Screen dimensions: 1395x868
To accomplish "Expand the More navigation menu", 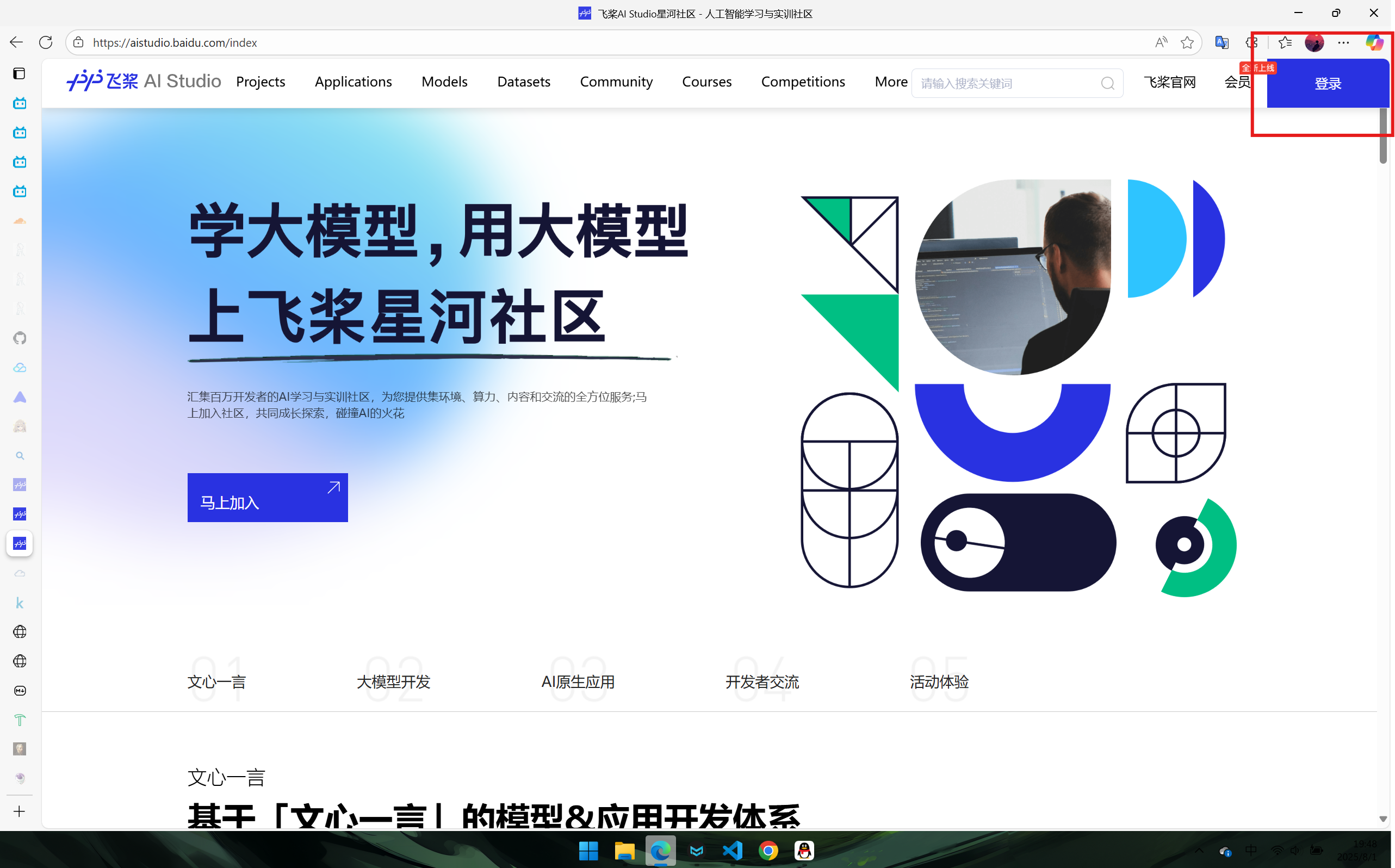I will pyautogui.click(x=890, y=82).
